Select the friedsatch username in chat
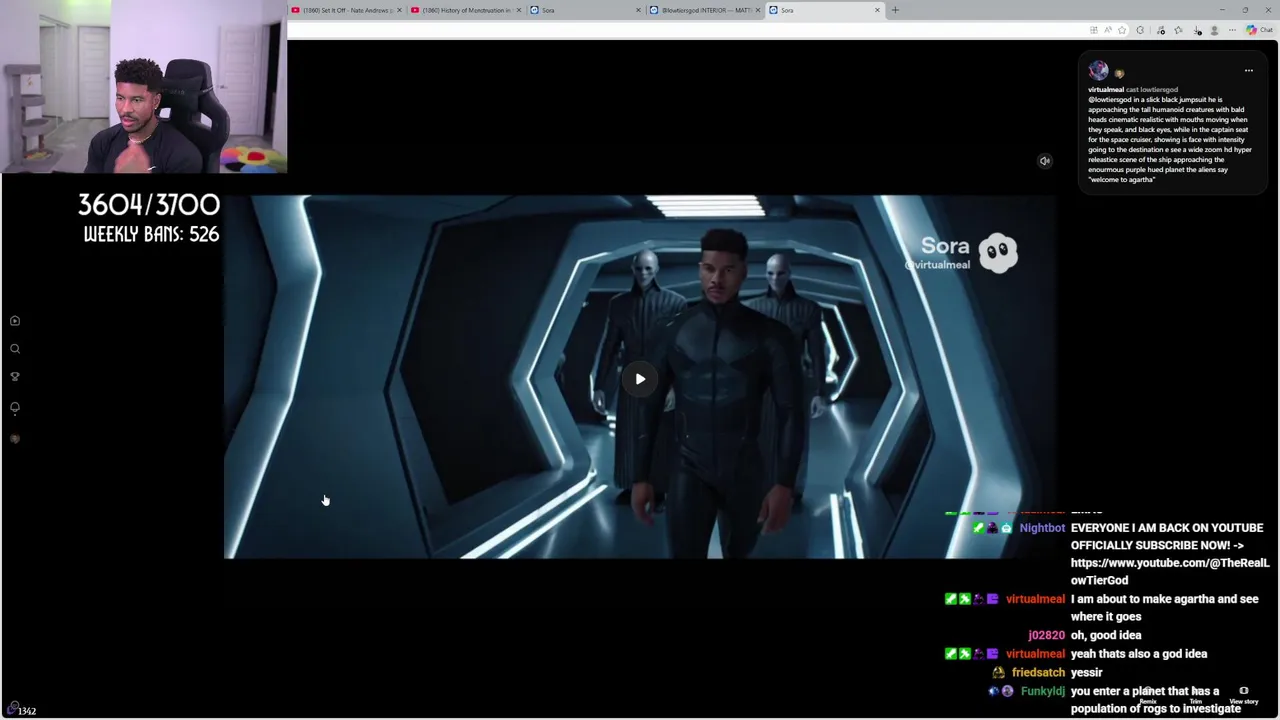The image size is (1280, 720). tap(1038, 672)
